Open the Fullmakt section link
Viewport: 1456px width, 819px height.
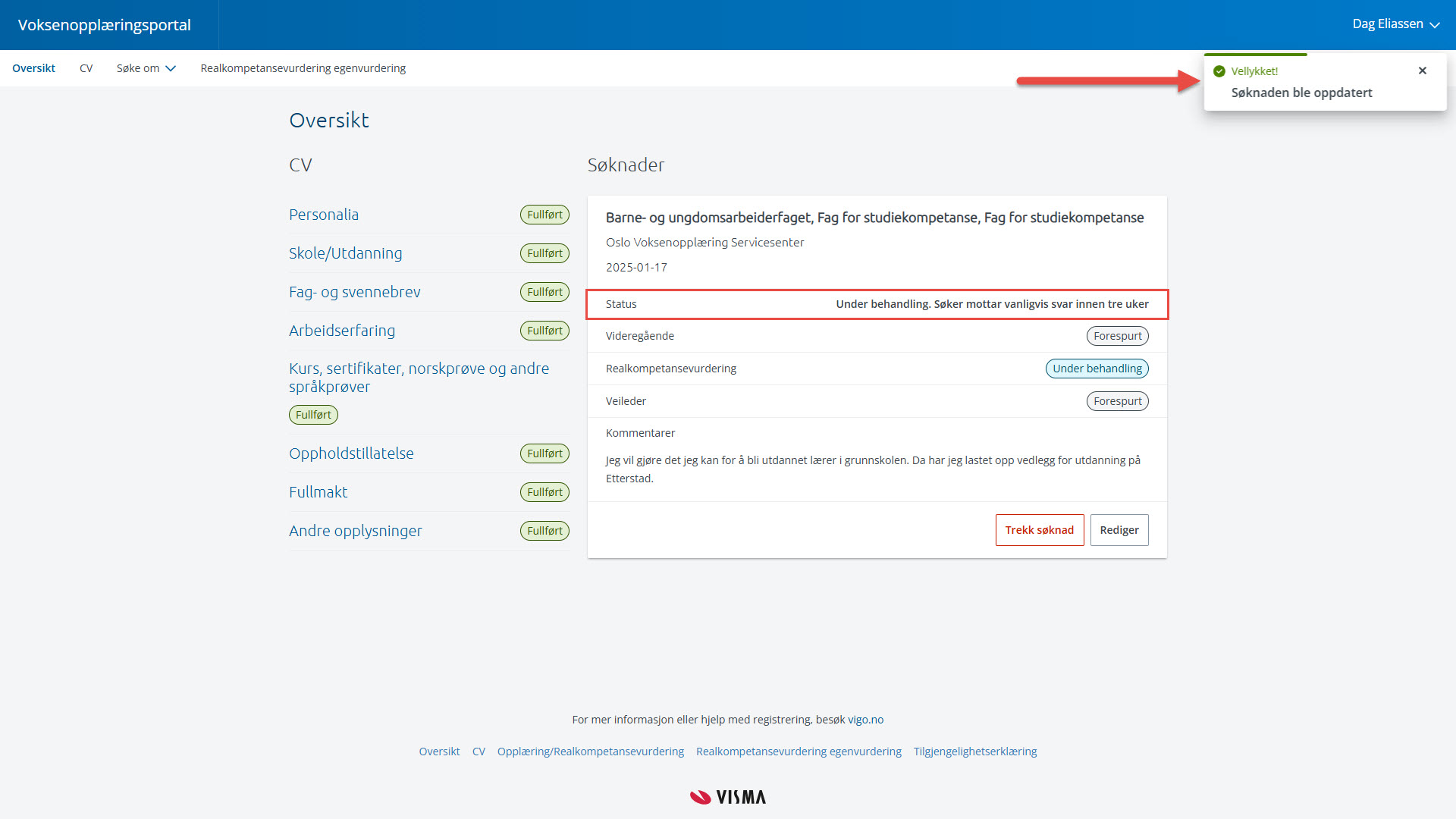(318, 492)
